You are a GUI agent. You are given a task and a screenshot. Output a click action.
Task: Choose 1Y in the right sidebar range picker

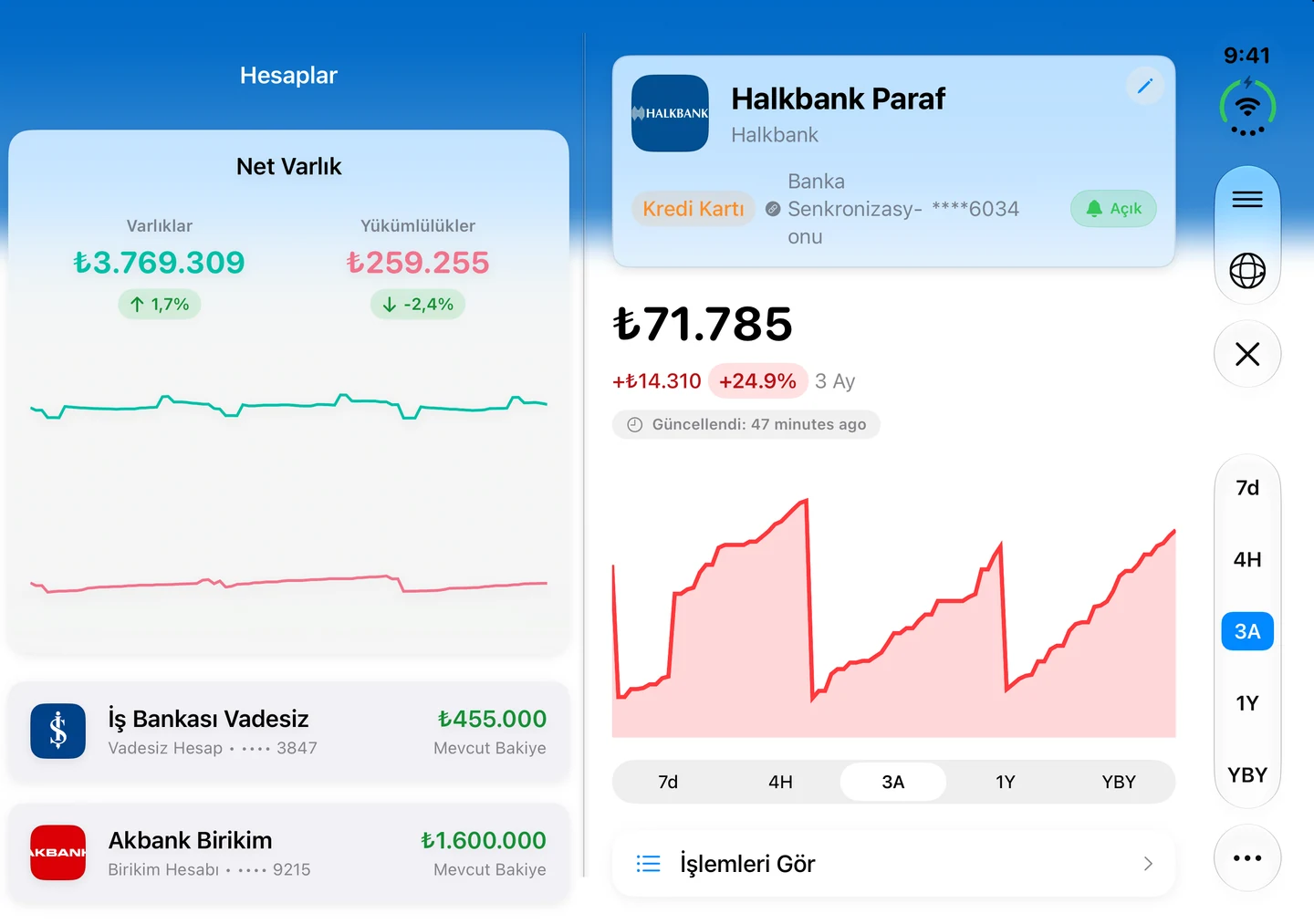(1247, 703)
